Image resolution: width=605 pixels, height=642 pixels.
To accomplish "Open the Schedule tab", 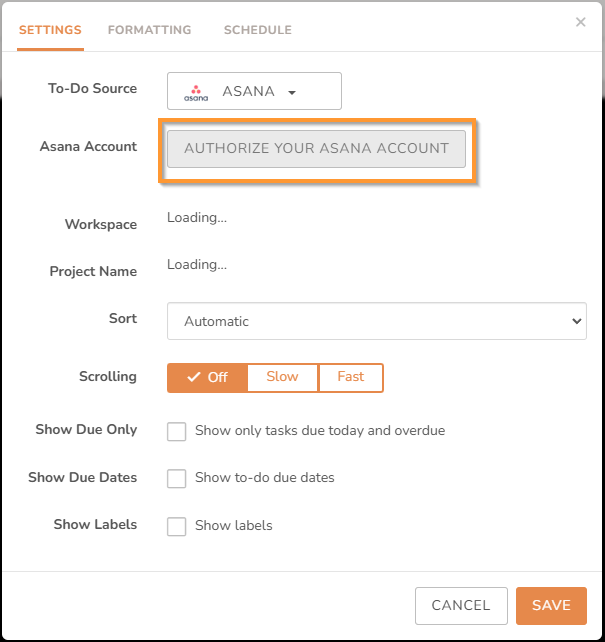I will point(257,30).
